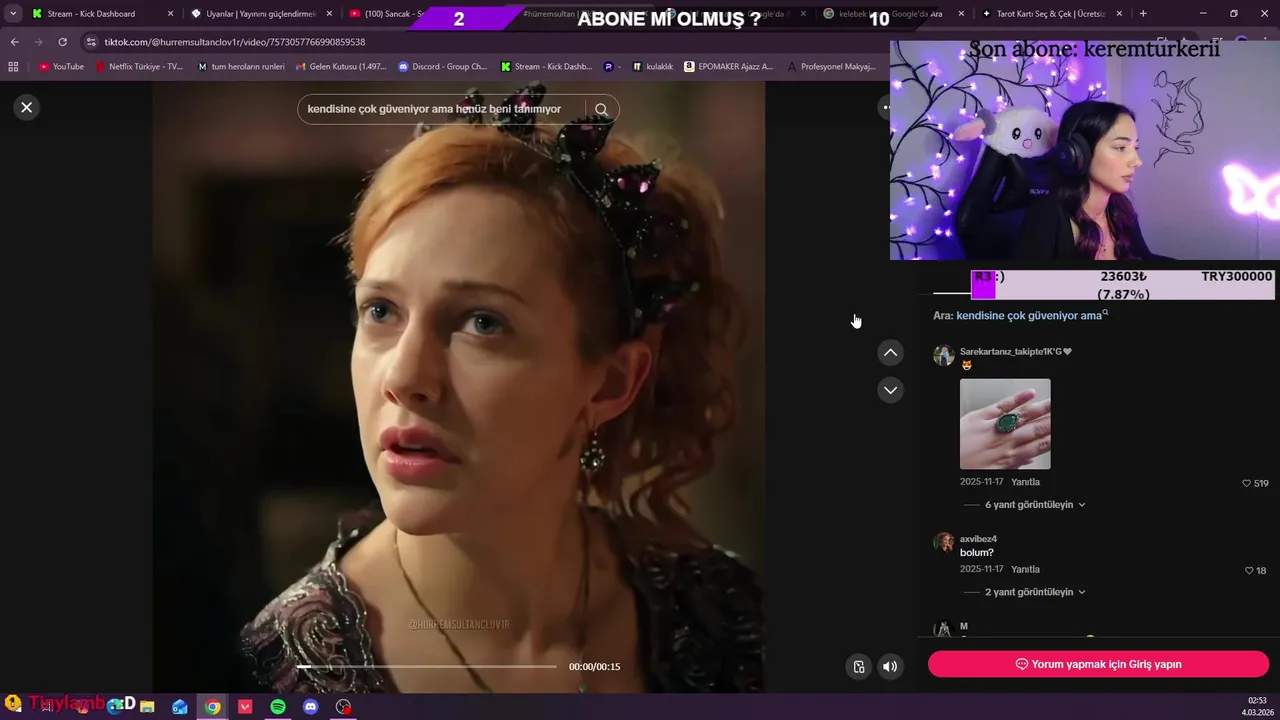Open the axvibez4 username link

click(978, 539)
